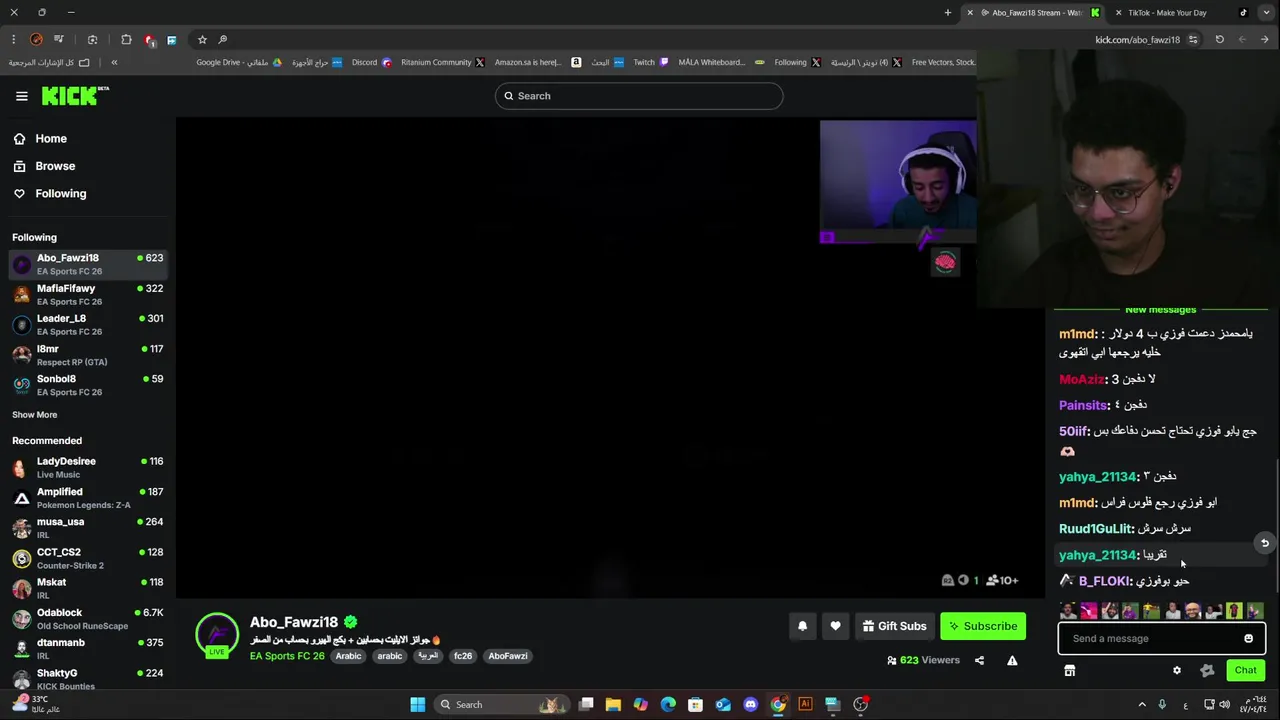Screen dimensions: 1280x720
Task: Open Browse in sidebar
Action: pos(44,166)
